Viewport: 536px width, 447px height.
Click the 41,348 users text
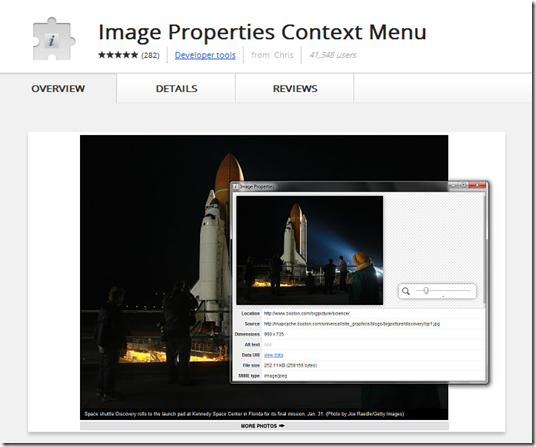tap(333, 55)
